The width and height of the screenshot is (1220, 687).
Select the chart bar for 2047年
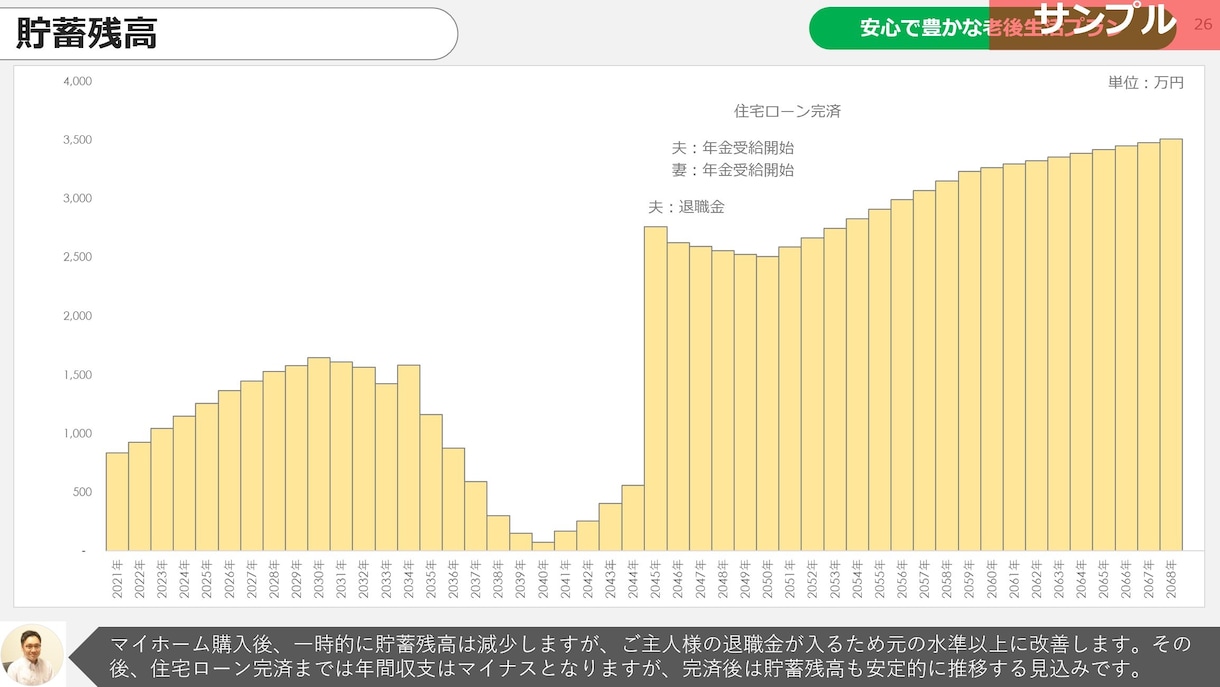click(x=700, y=398)
